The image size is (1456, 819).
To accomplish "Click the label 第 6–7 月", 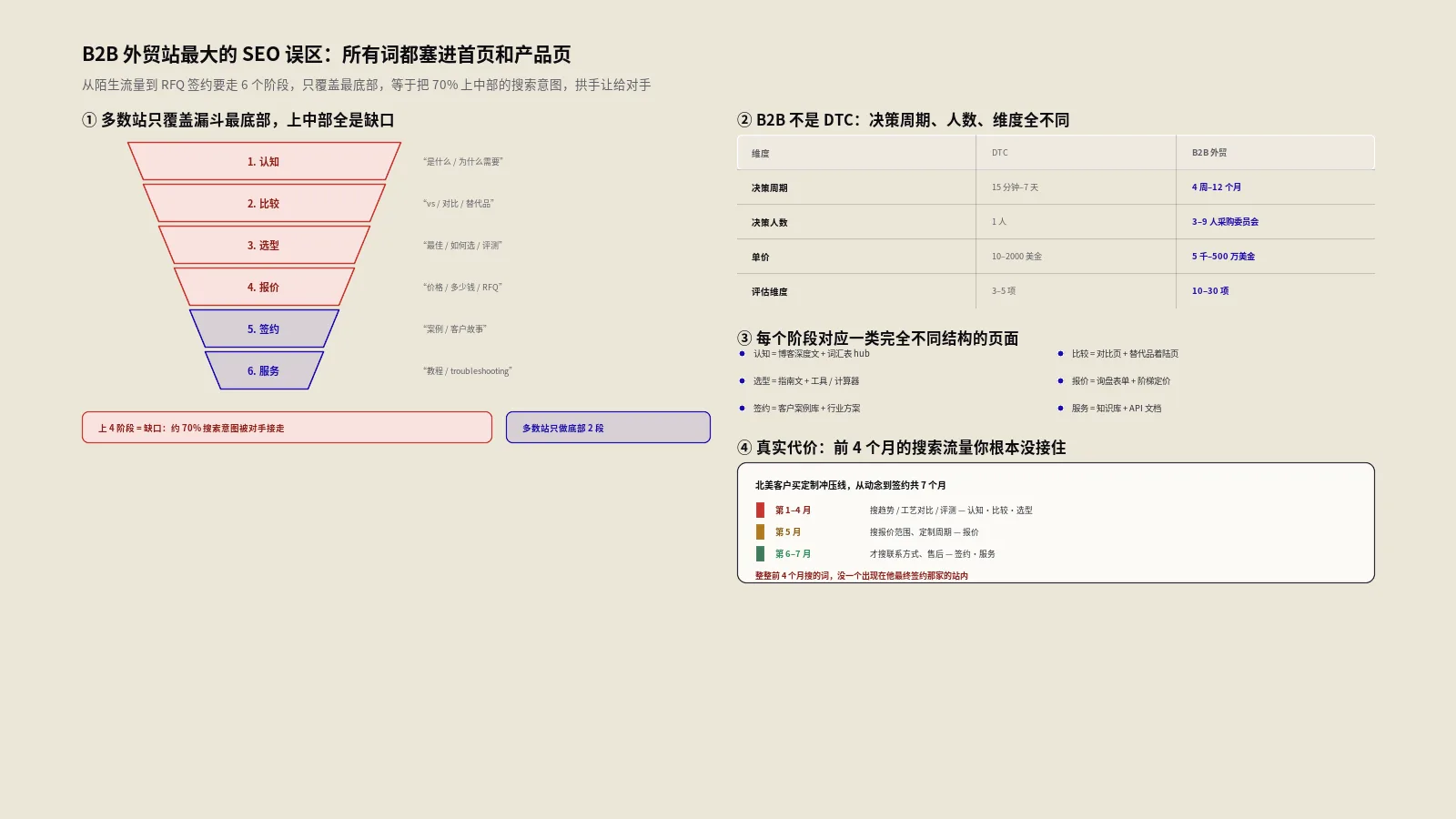I will pyautogui.click(x=793, y=554).
